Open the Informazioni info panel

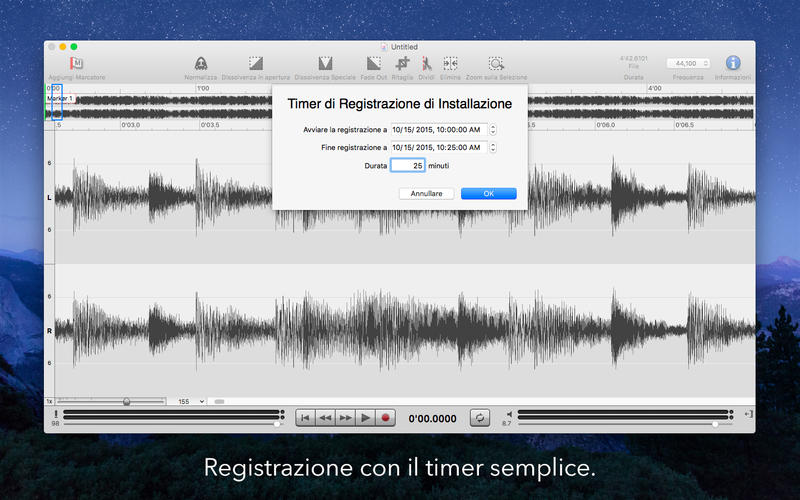[x=733, y=63]
